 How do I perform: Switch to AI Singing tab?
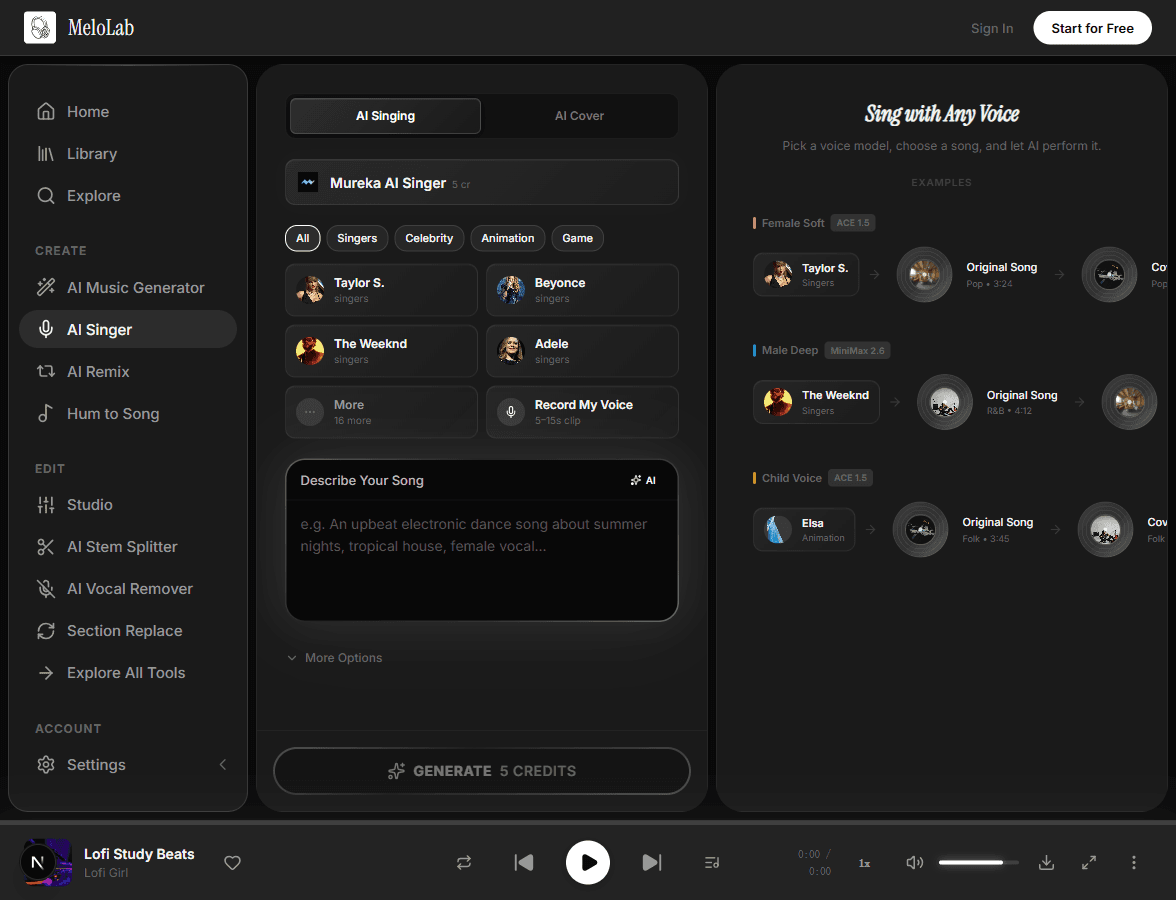click(x=386, y=116)
